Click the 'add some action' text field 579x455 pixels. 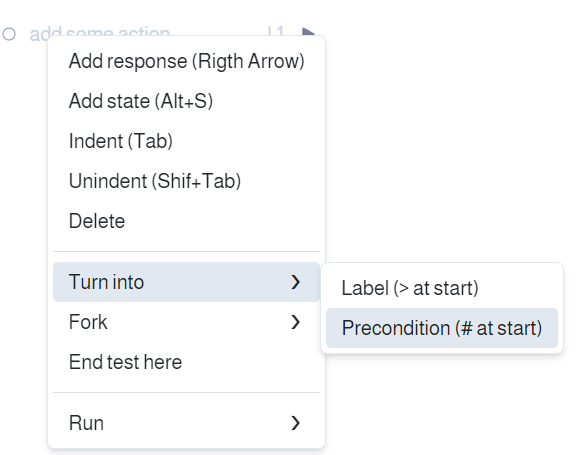pyautogui.click(x=100, y=32)
